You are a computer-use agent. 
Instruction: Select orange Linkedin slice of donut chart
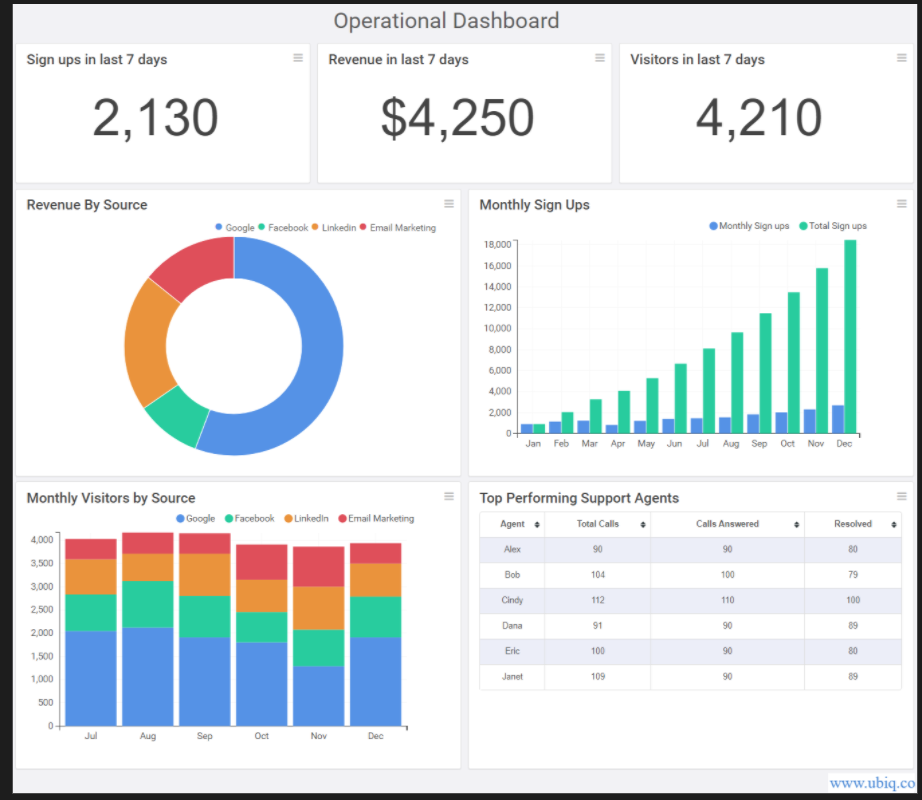click(x=147, y=346)
